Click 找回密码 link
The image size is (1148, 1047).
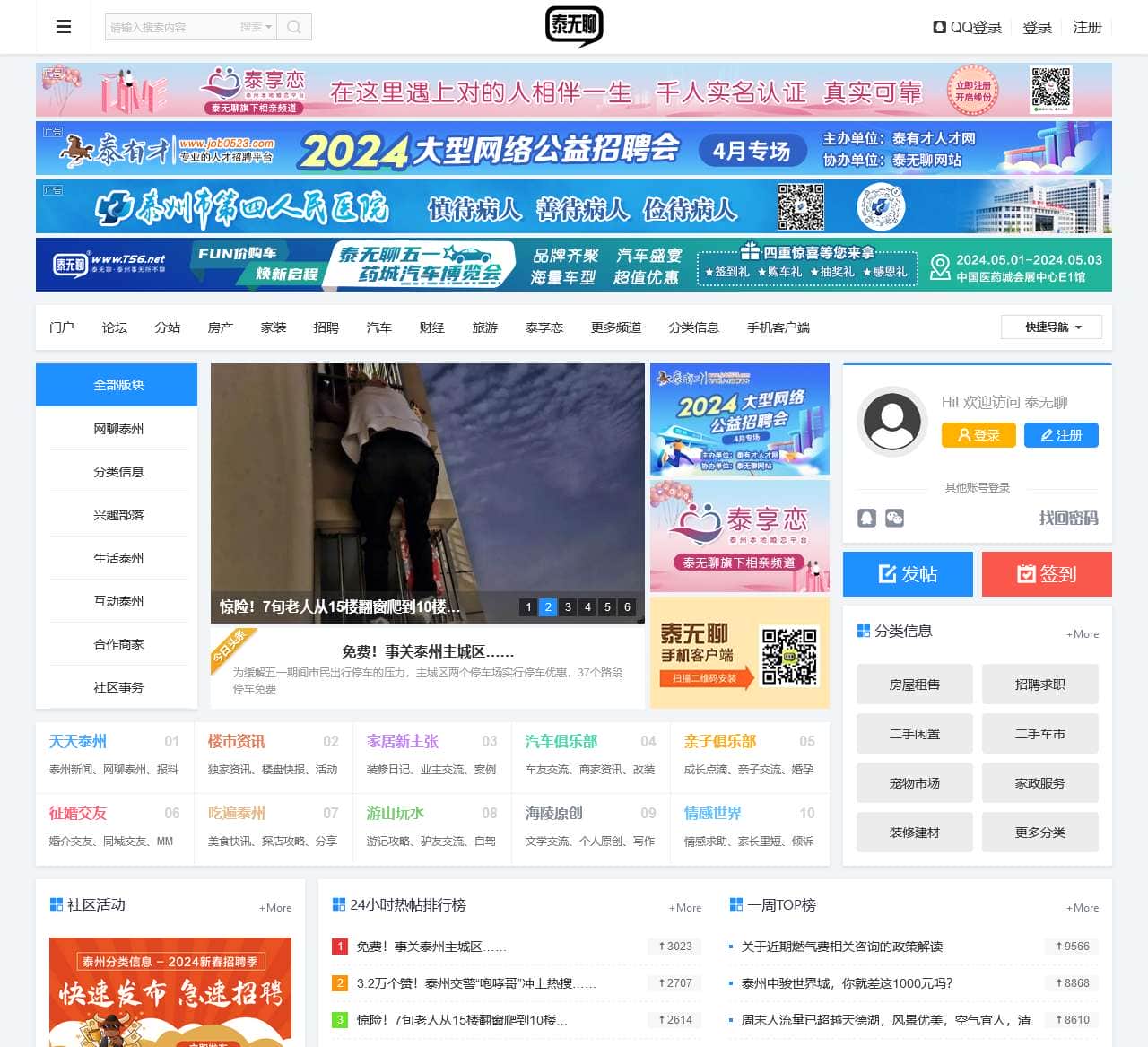pos(1068,518)
